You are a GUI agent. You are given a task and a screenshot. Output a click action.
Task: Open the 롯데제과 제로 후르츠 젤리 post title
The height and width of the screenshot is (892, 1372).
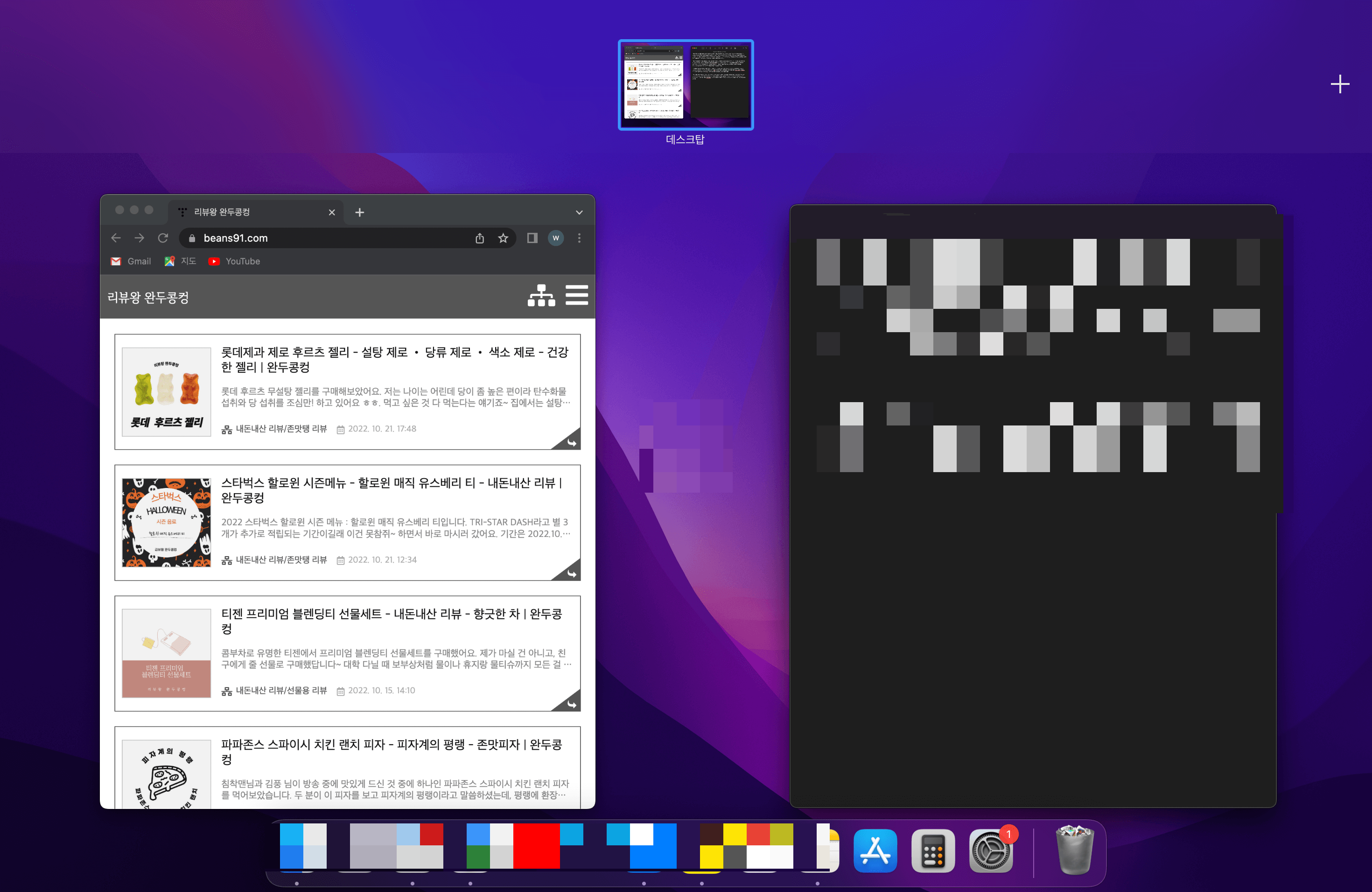tap(395, 360)
